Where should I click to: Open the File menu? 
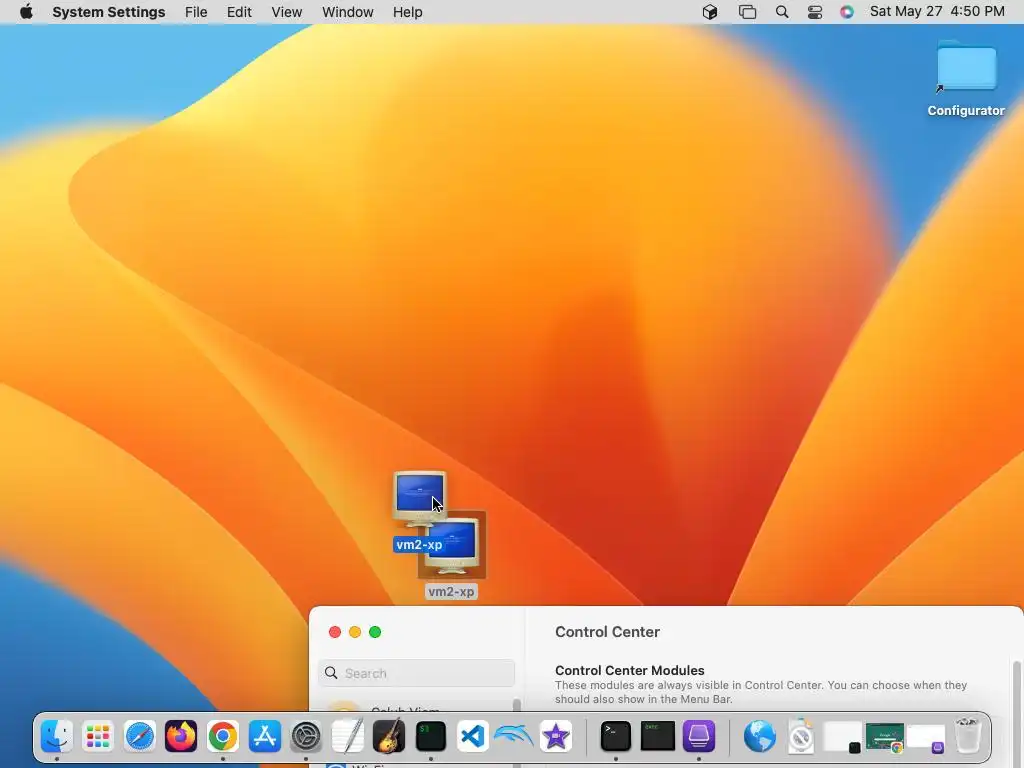196,12
